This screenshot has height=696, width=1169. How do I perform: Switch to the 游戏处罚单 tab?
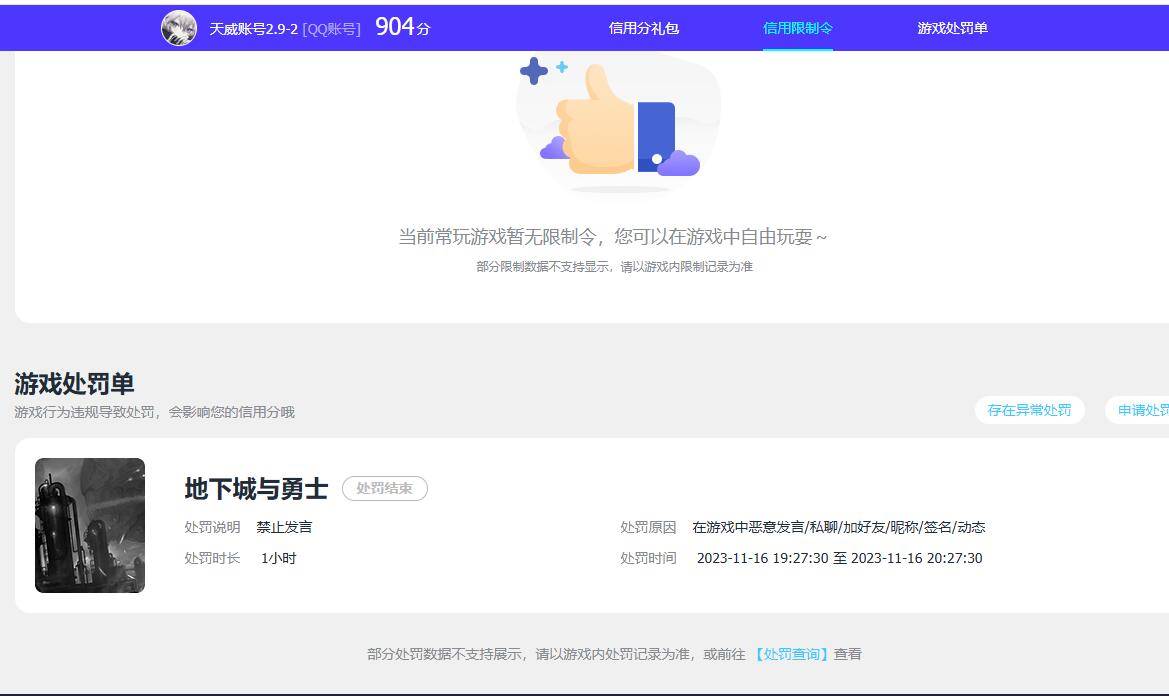(950, 28)
